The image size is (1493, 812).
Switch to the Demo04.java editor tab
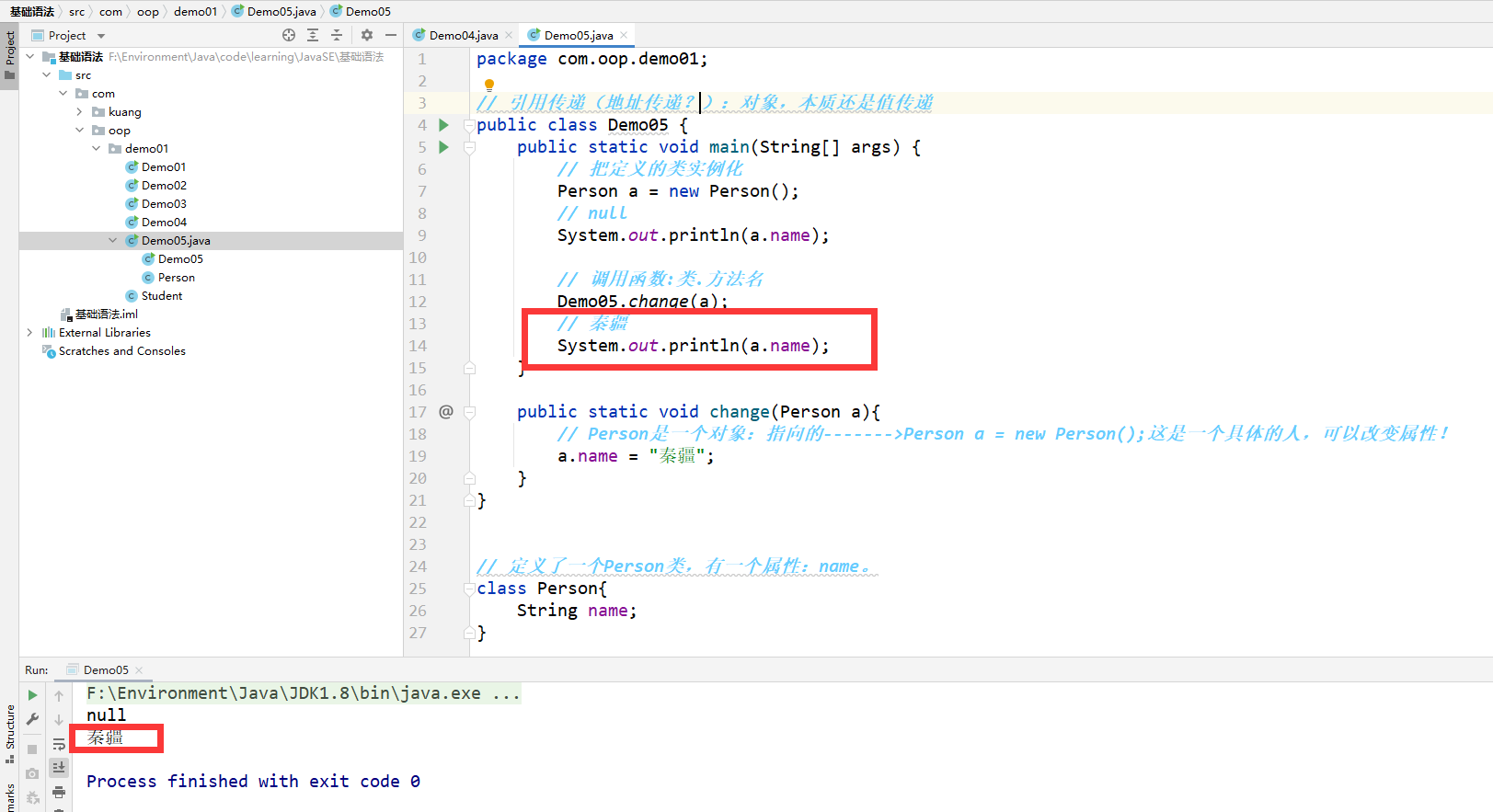coord(463,36)
